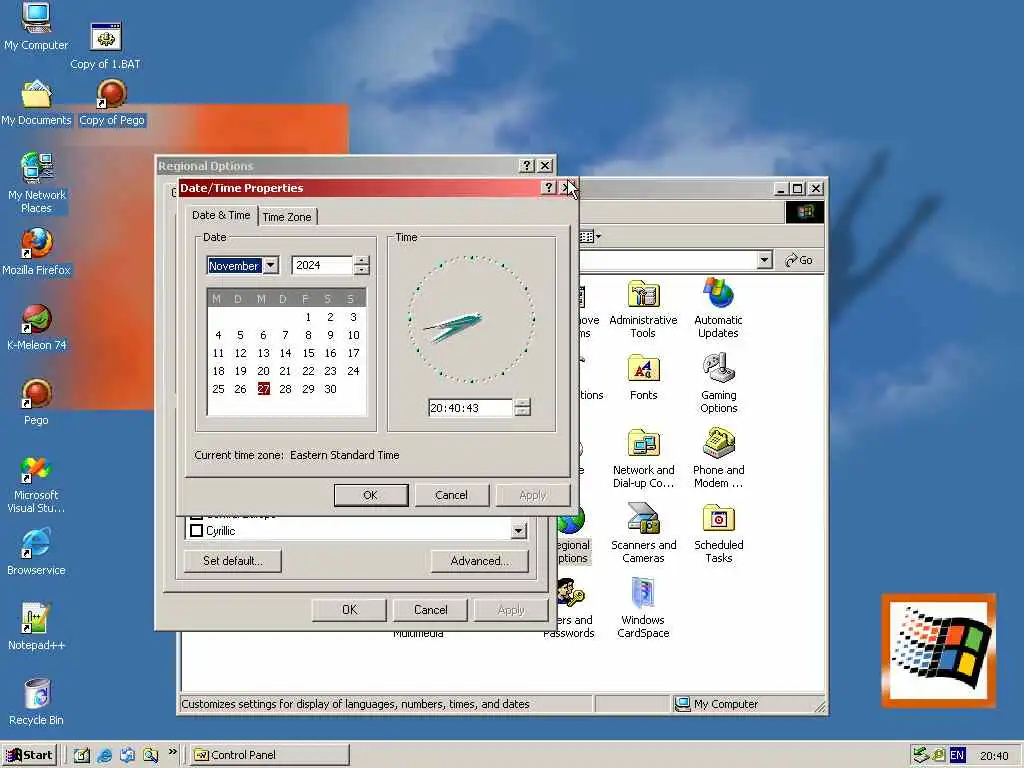Toggle the Cyrillic language checkbox
1024x768 pixels.
[x=195, y=530]
